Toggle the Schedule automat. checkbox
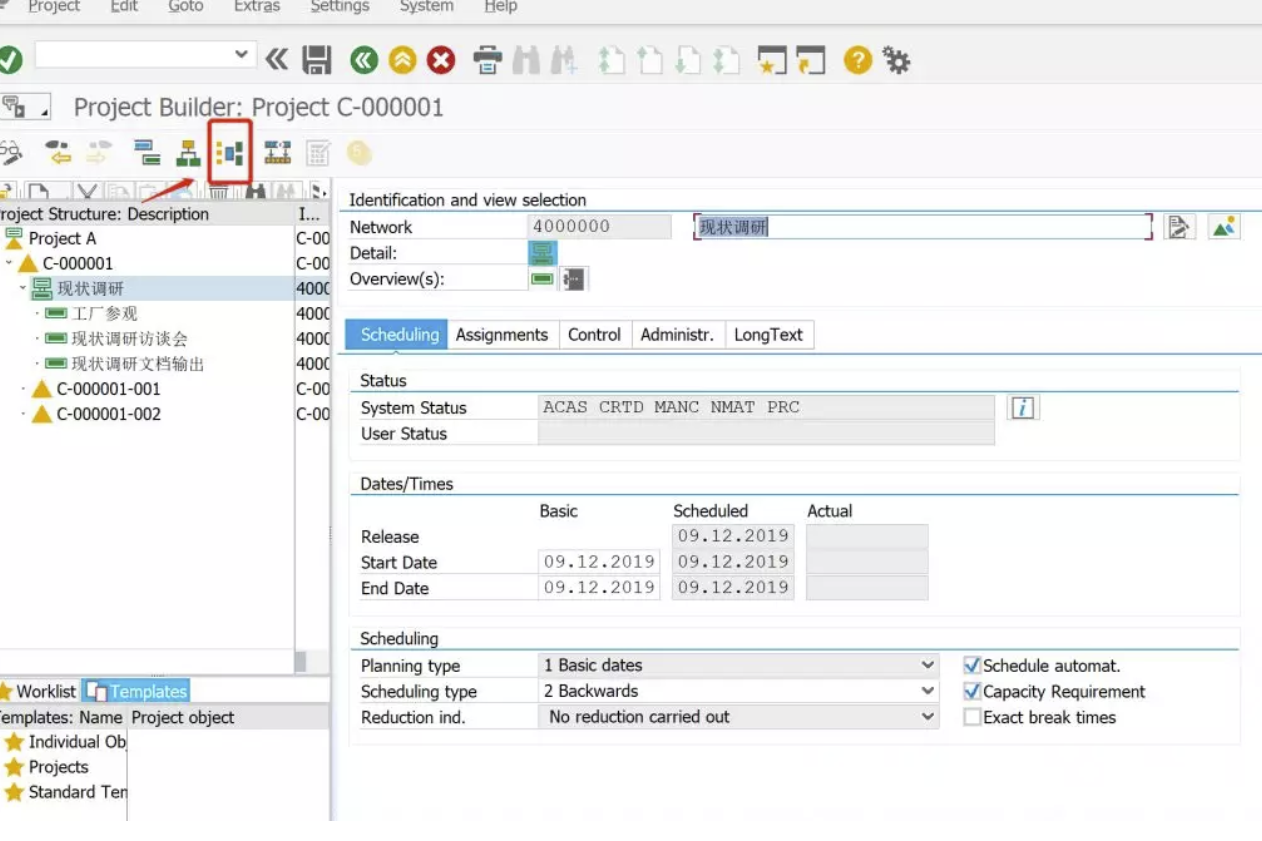The height and width of the screenshot is (841, 1262). [972, 665]
